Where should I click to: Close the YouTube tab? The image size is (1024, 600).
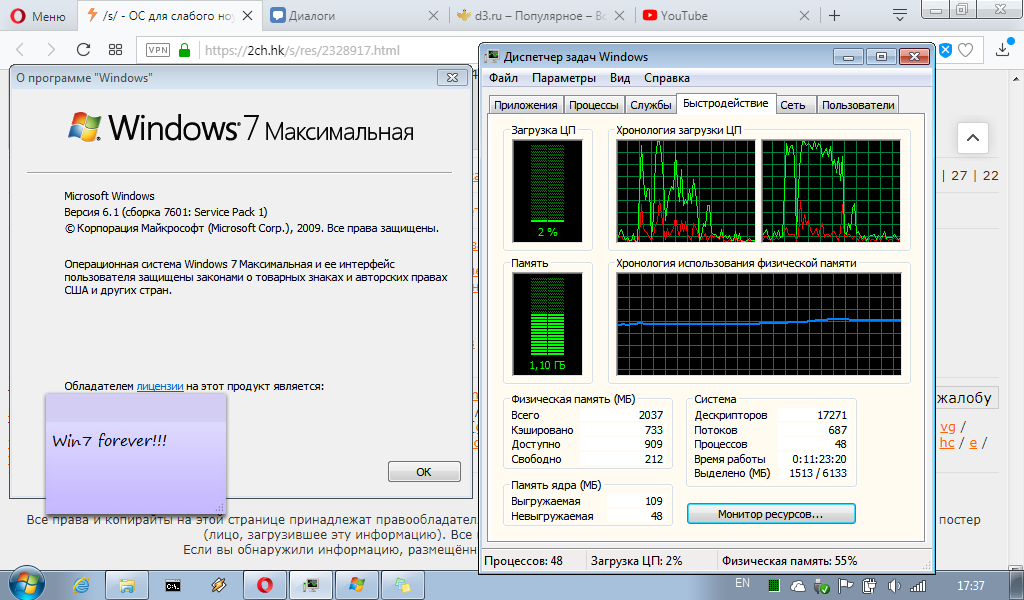tap(805, 16)
